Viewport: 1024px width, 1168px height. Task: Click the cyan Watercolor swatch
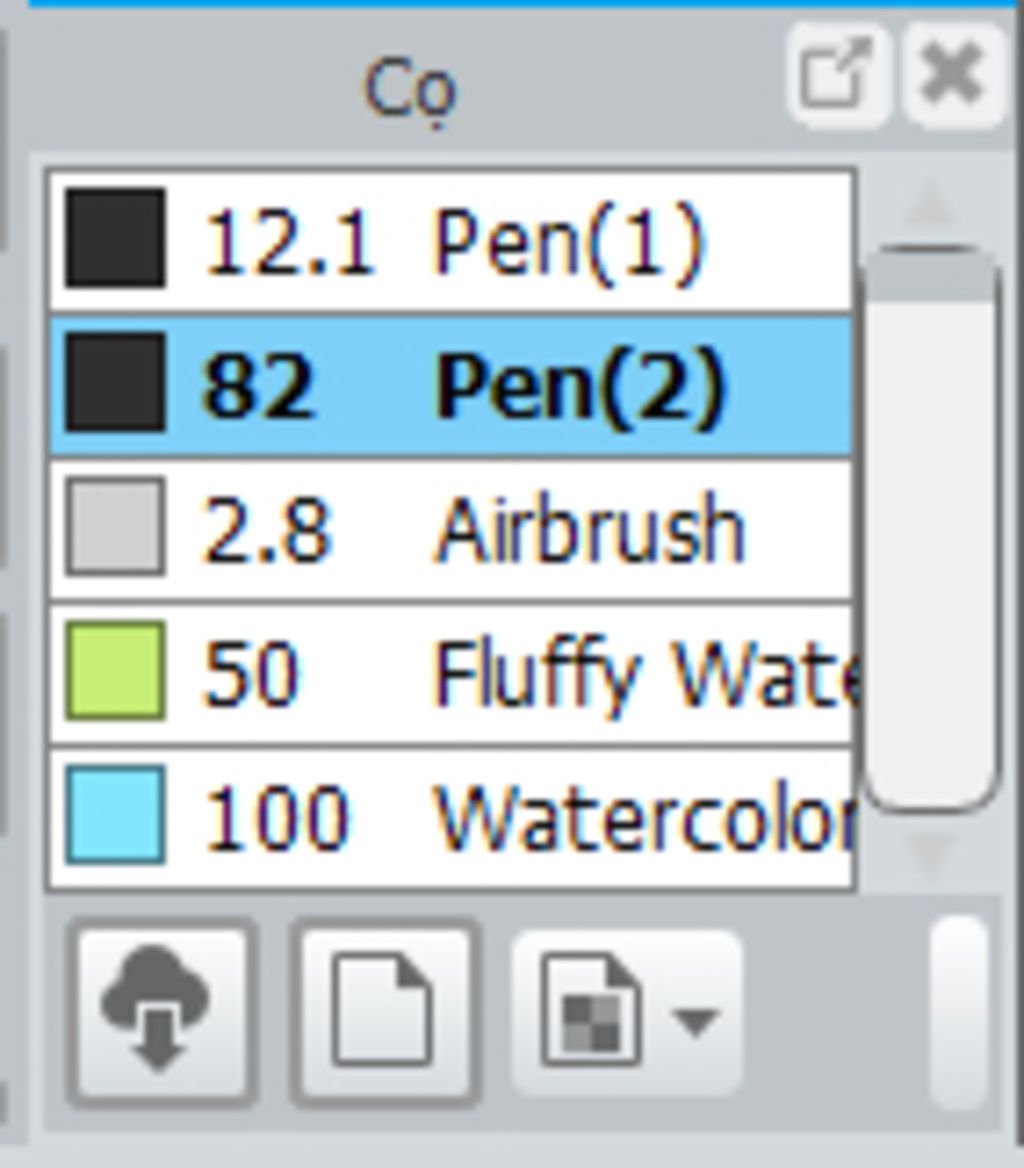click(x=115, y=815)
